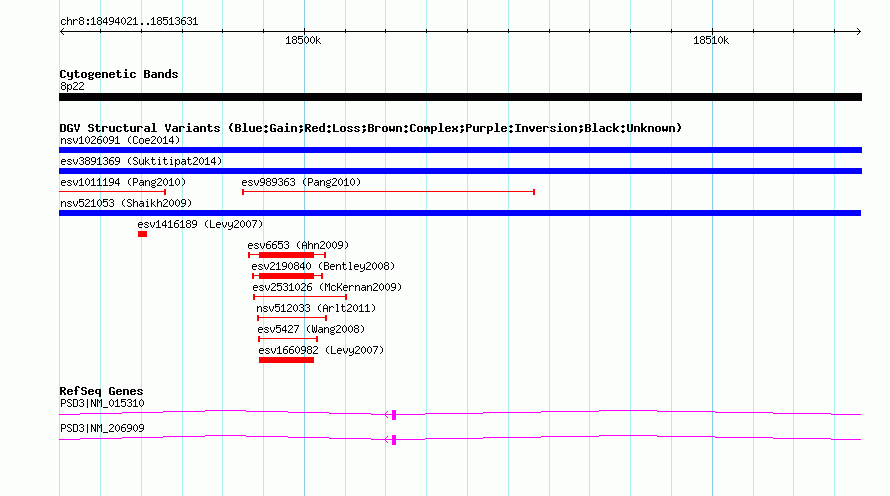Click the blue gain bar under nsv521053
This screenshot has height=496, width=890.
pos(460,213)
